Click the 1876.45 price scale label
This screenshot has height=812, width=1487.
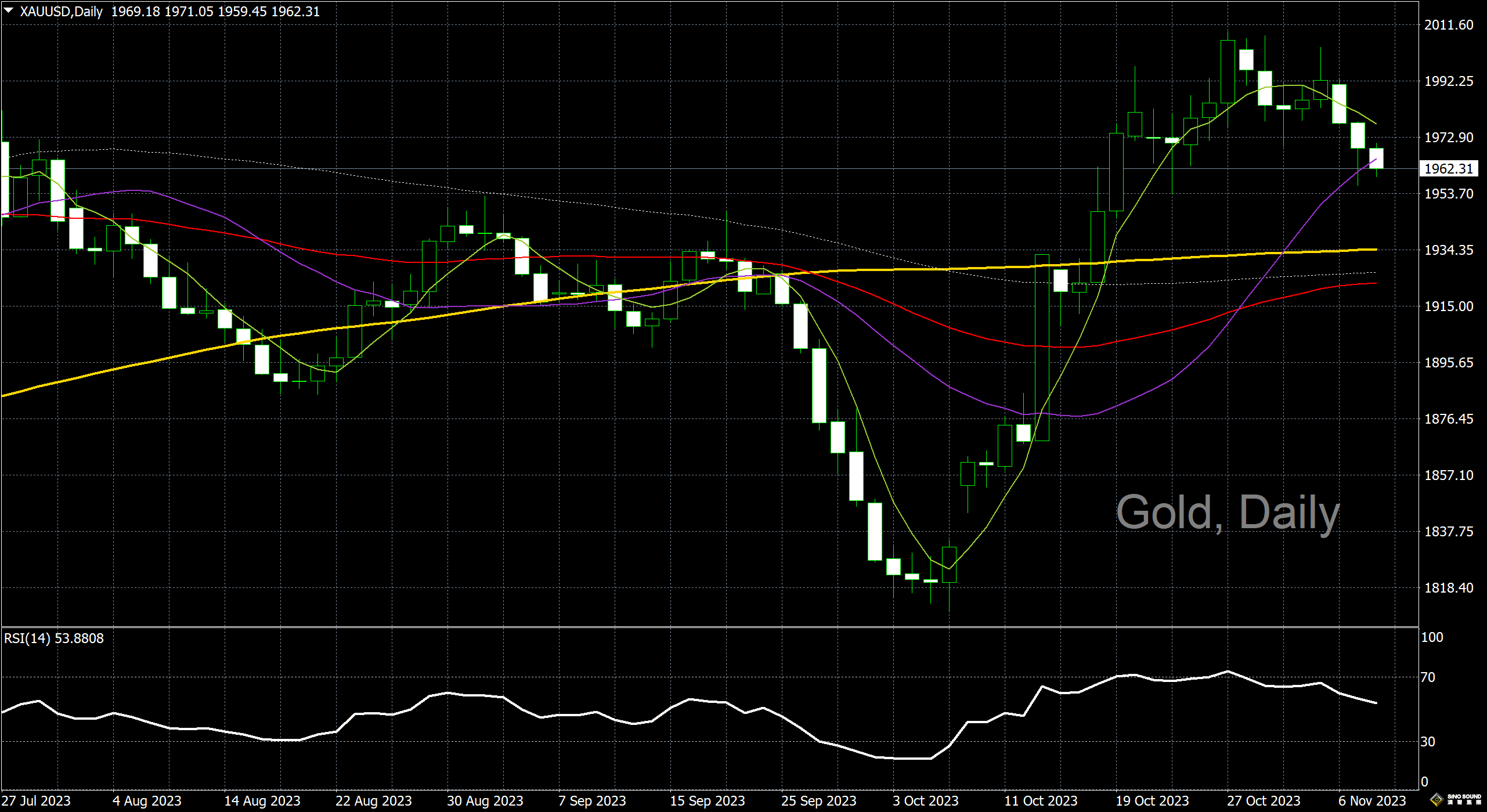(x=1448, y=419)
